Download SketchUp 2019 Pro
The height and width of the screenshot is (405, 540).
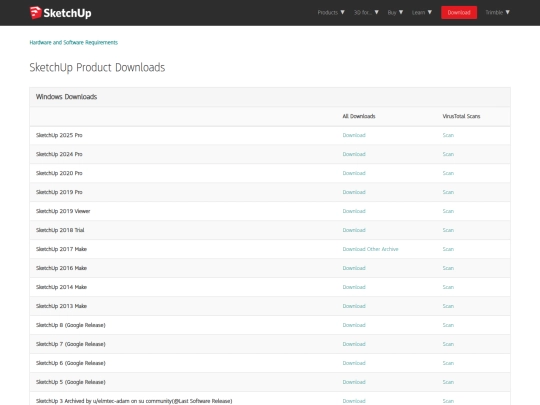click(x=354, y=192)
